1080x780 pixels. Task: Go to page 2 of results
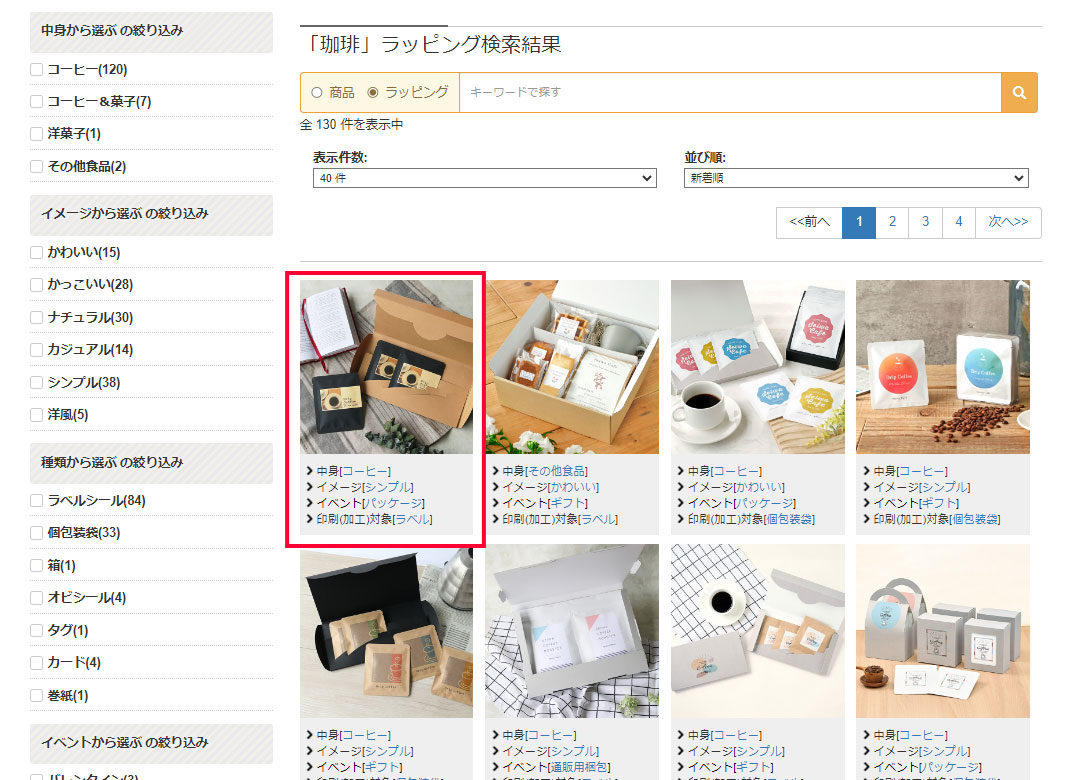click(892, 222)
